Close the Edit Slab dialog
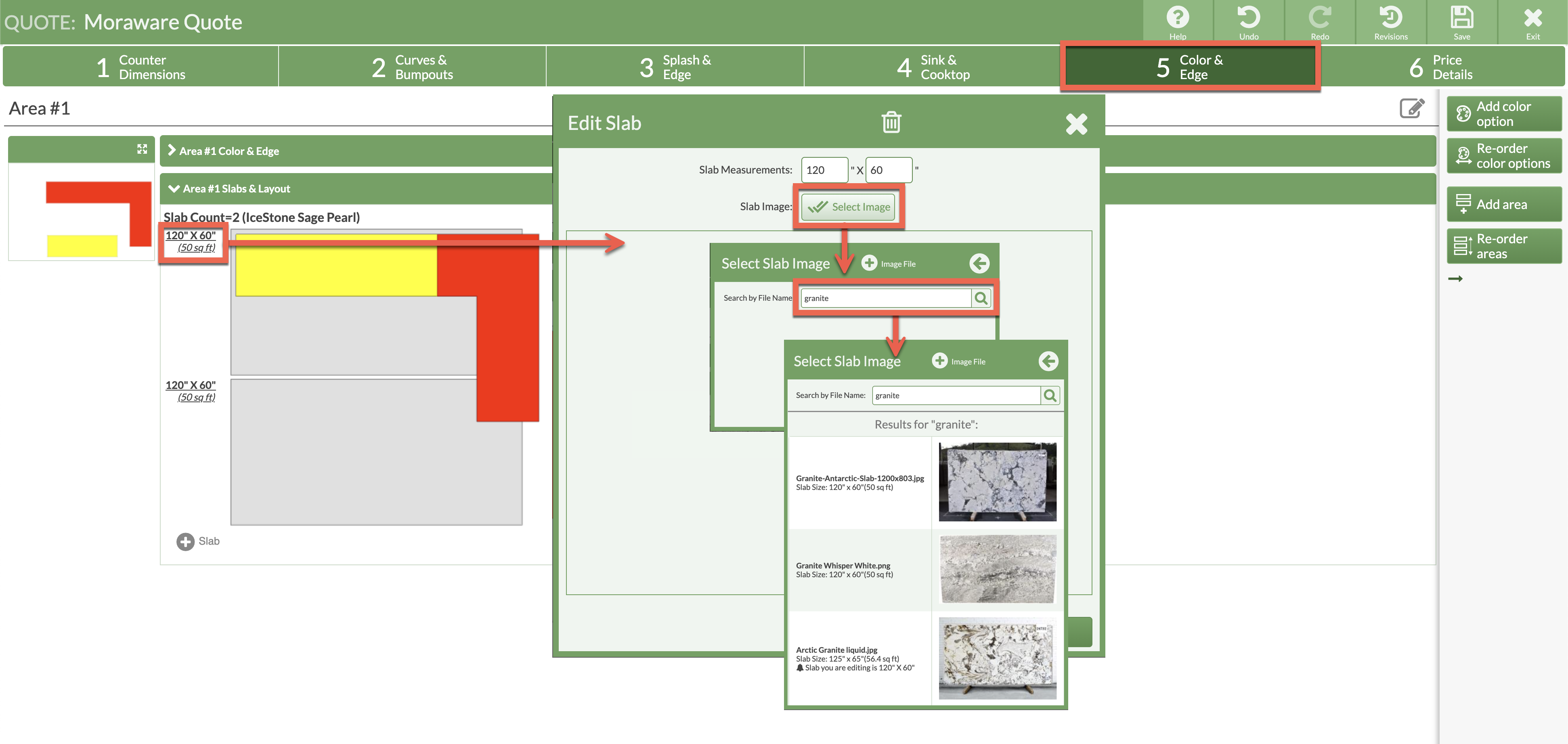1568x744 pixels. 1076,124
